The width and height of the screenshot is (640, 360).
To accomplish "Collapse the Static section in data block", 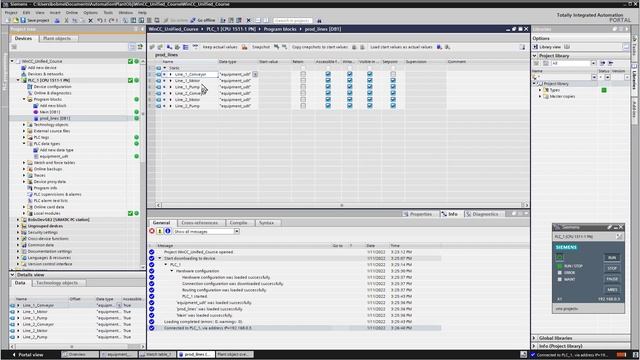I will coord(165,68).
